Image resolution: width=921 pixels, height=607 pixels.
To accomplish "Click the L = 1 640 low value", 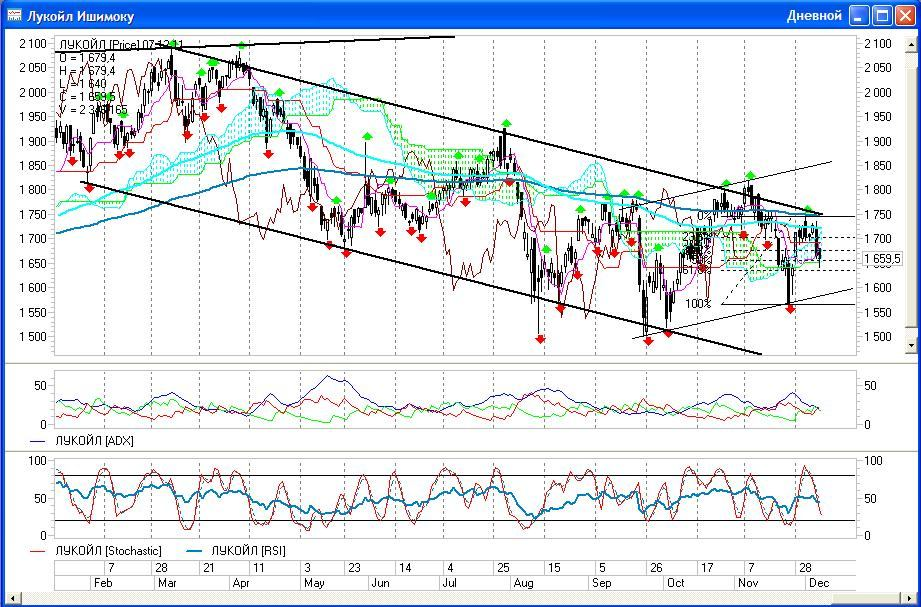I will click(83, 85).
